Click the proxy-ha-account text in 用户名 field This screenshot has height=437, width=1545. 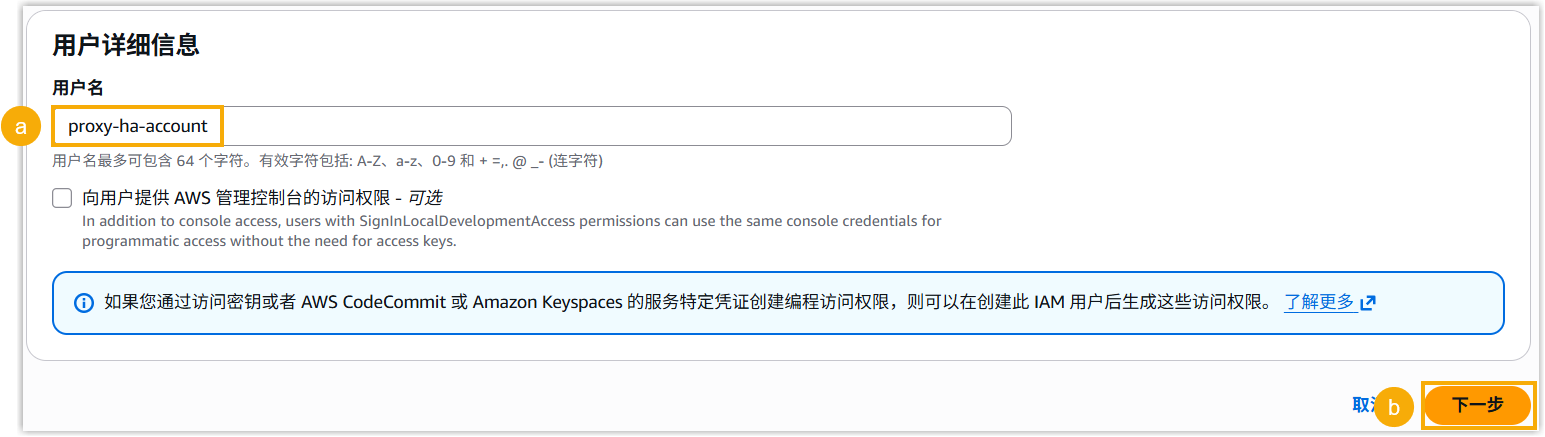[x=138, y=127]
